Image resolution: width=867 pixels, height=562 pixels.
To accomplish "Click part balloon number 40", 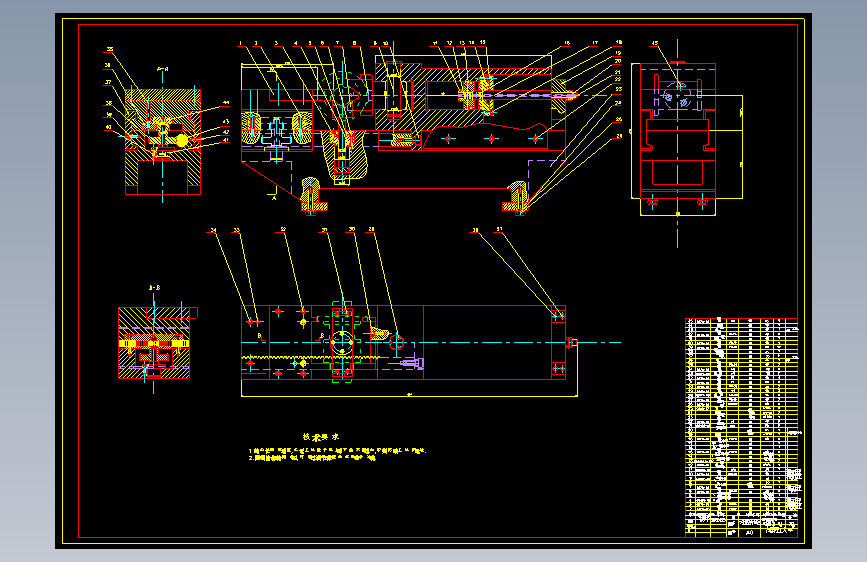I will click(x=108, y=127).
